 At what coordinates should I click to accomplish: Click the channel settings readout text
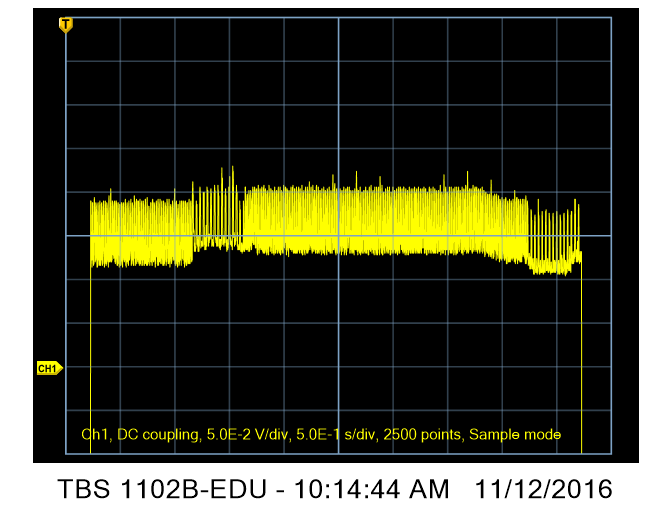point(321,435)
